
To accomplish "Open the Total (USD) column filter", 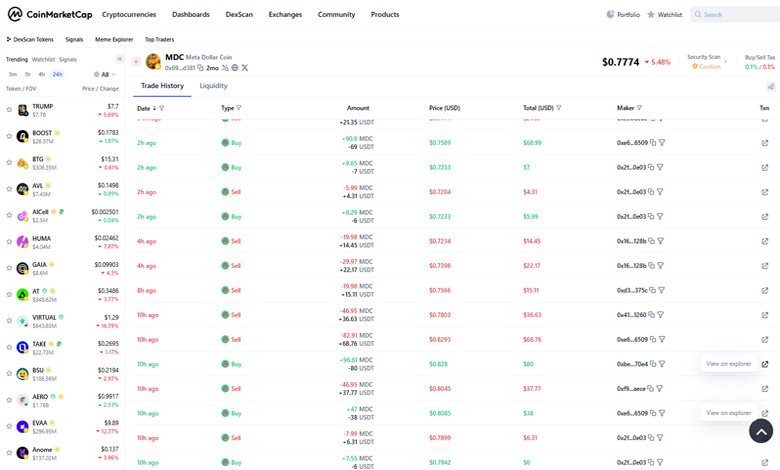I will tap(559, 108).
